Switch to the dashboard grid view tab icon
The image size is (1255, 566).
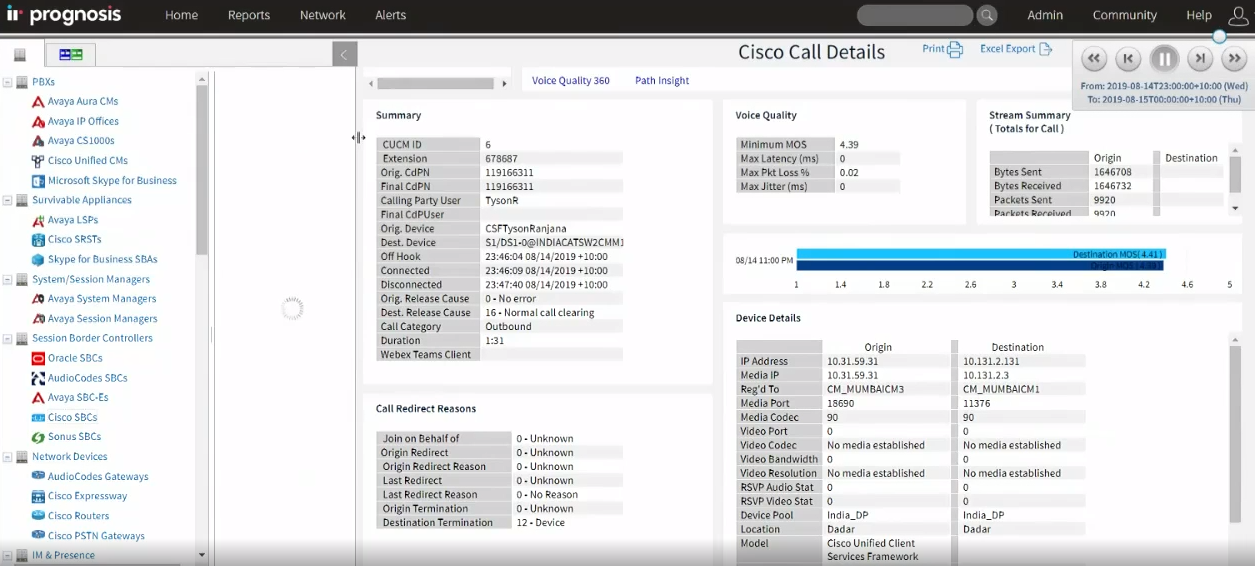(70, 54)
